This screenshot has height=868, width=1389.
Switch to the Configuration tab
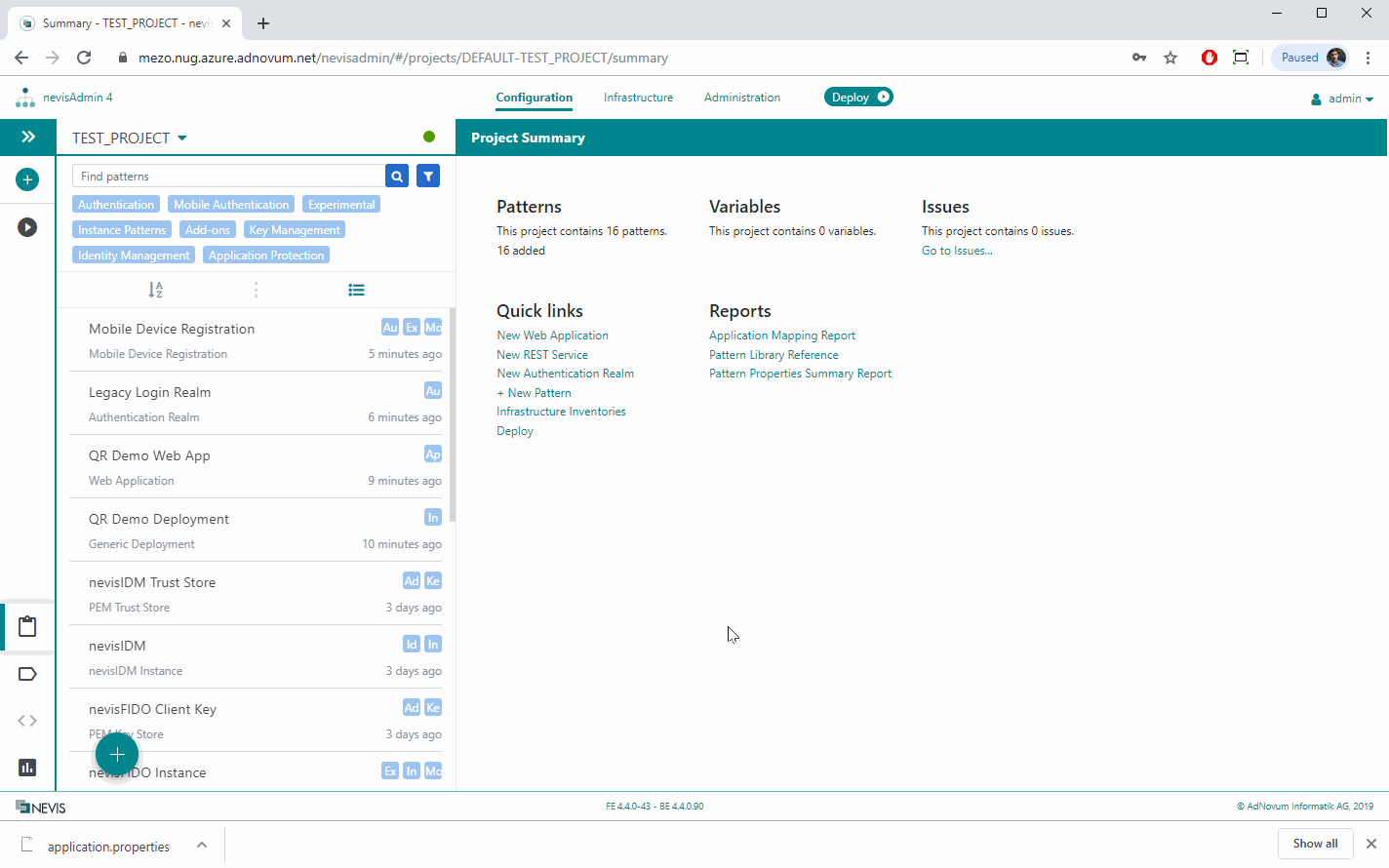pyautogui.click(x=534, y=98)
